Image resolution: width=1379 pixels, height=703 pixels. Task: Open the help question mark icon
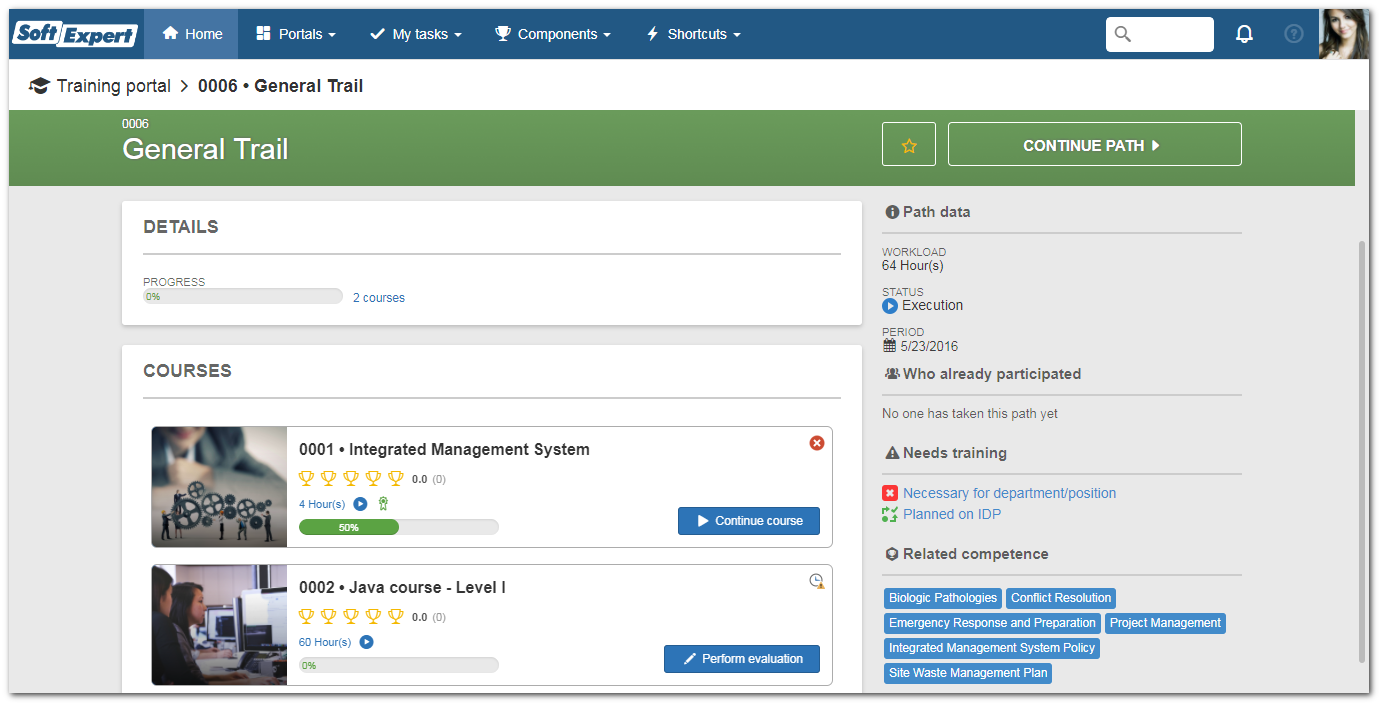pos(1294,34)
